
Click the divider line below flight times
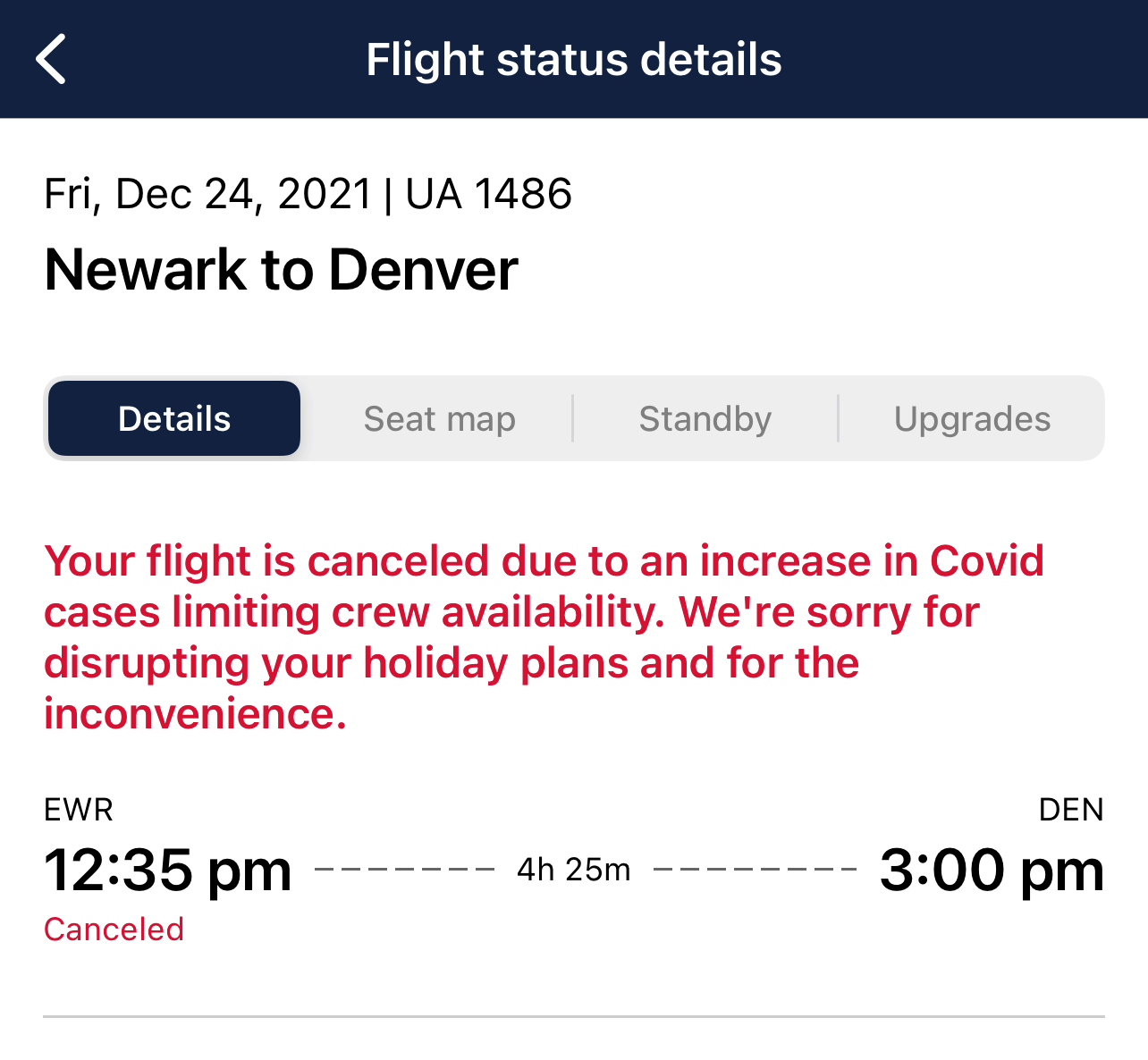(573, 1016)
